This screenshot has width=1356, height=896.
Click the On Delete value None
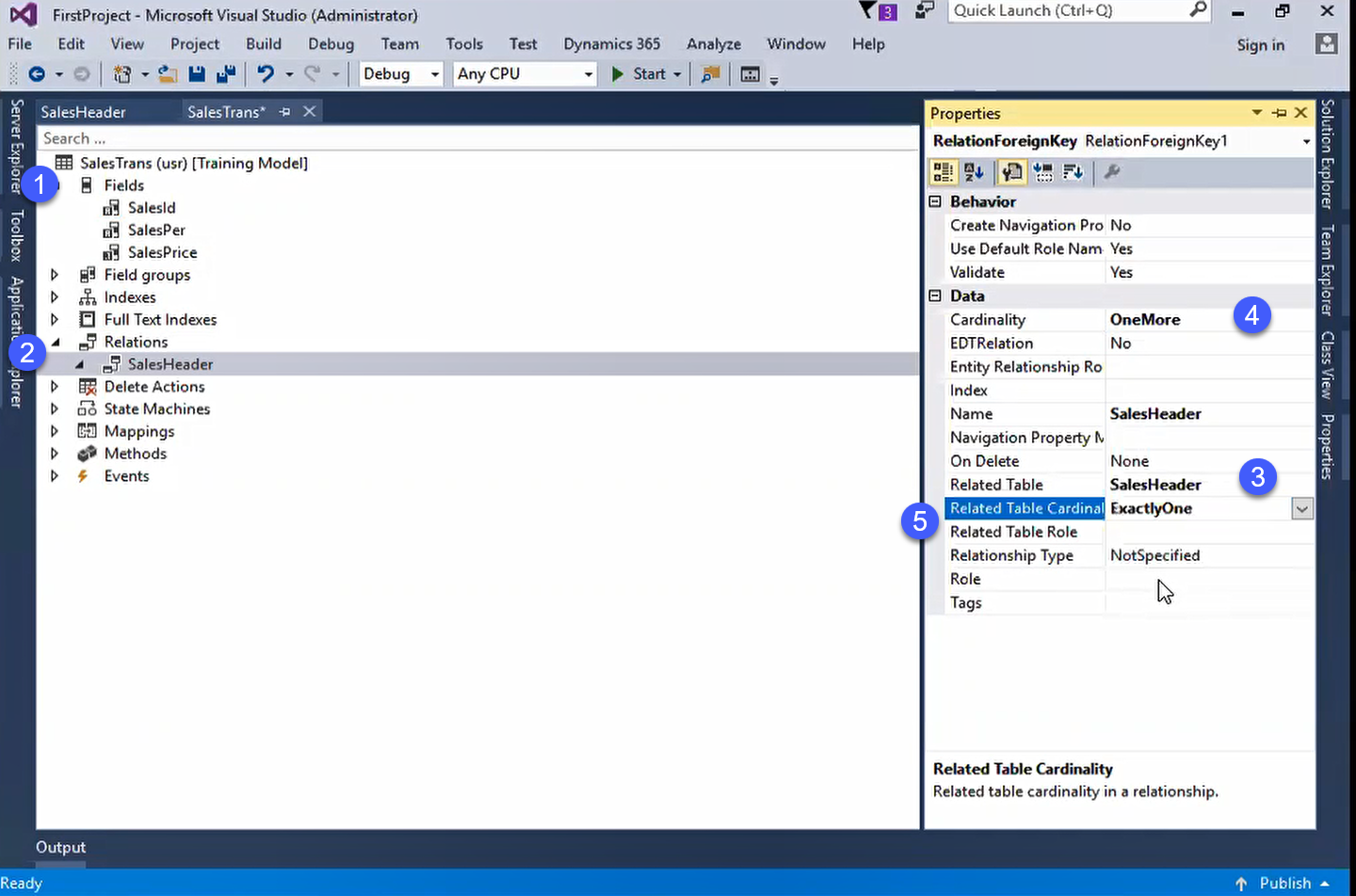1129,461
